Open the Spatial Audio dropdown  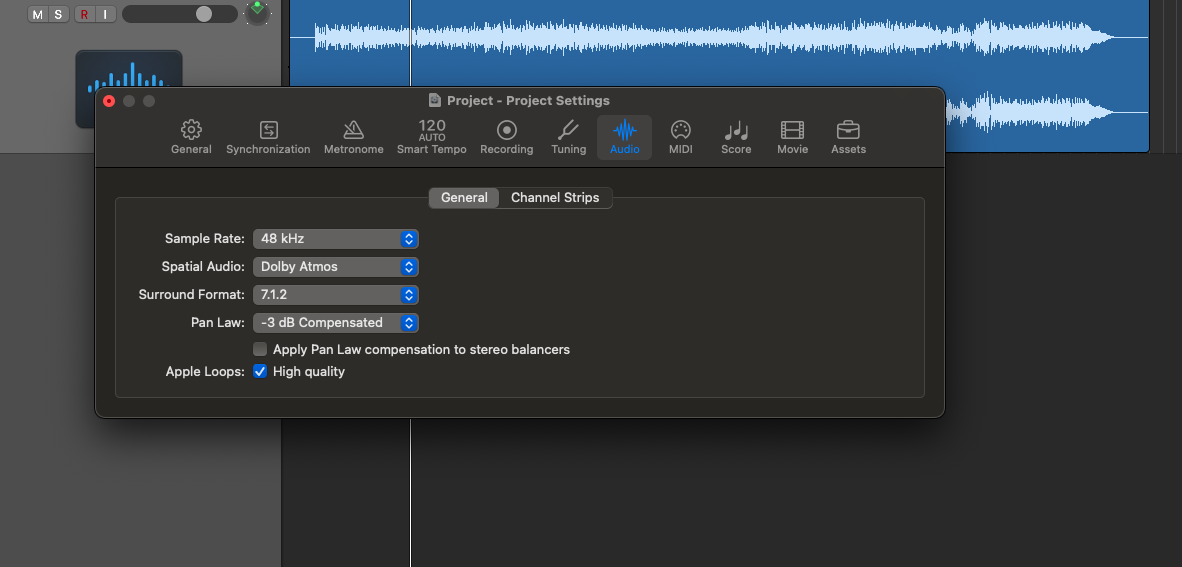pos(335,267)
